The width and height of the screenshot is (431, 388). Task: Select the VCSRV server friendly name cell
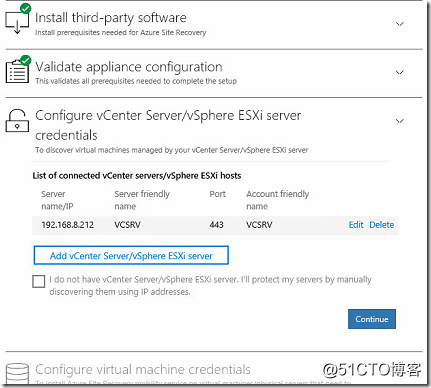click(x=128, y=225)
